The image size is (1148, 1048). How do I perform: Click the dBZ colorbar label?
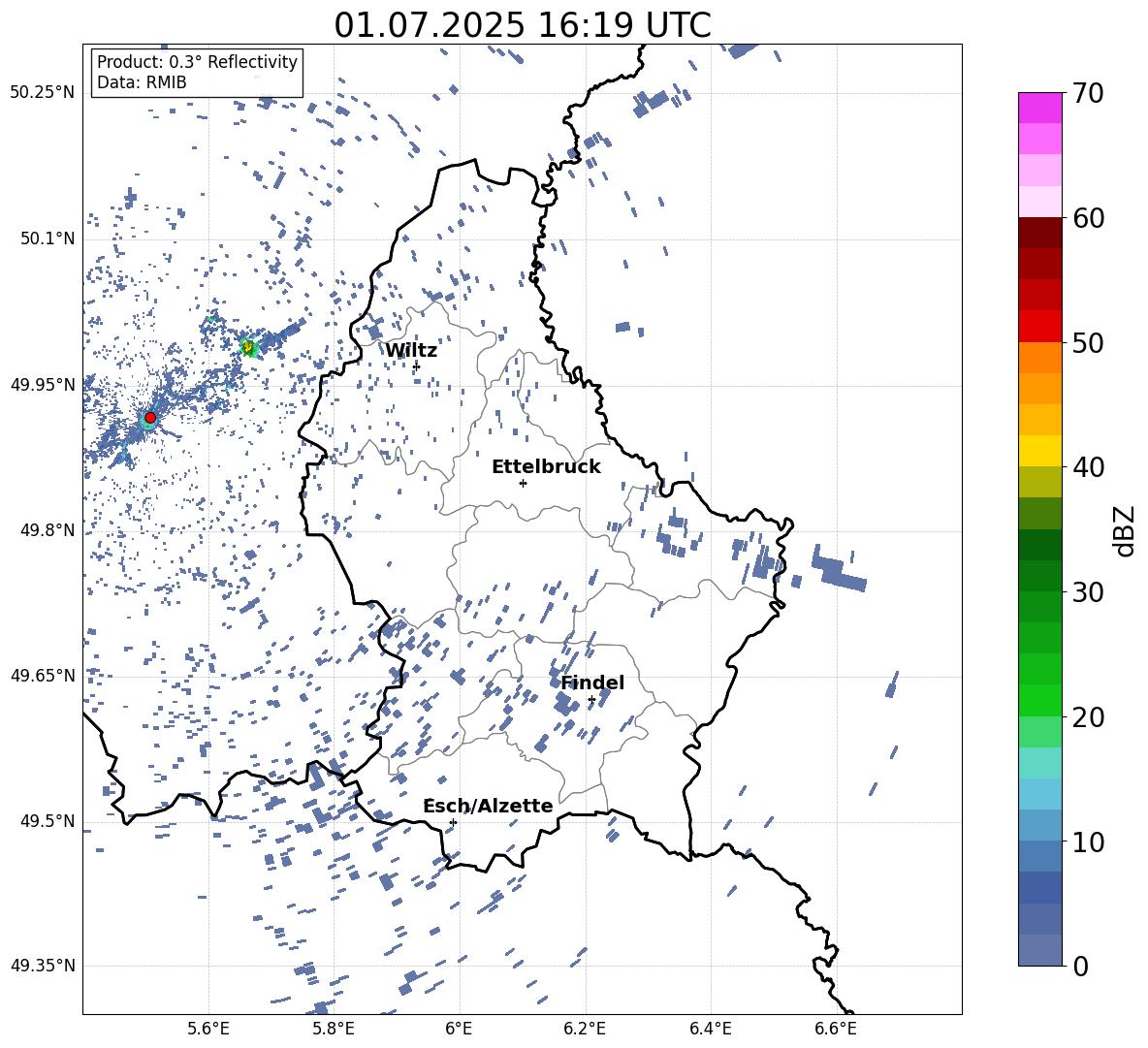pos(1126,530)
